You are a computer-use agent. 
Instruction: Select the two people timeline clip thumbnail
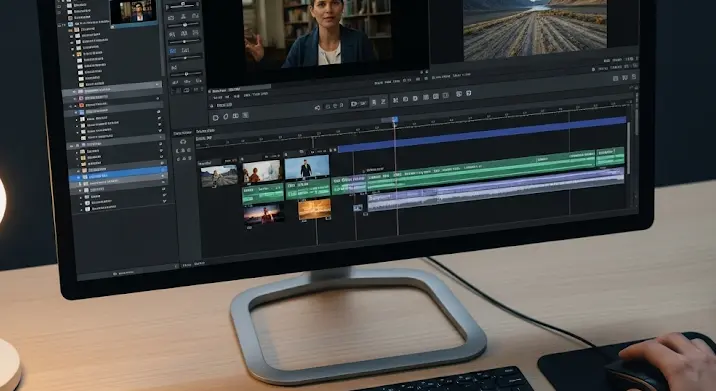click(x=262, y=171)
